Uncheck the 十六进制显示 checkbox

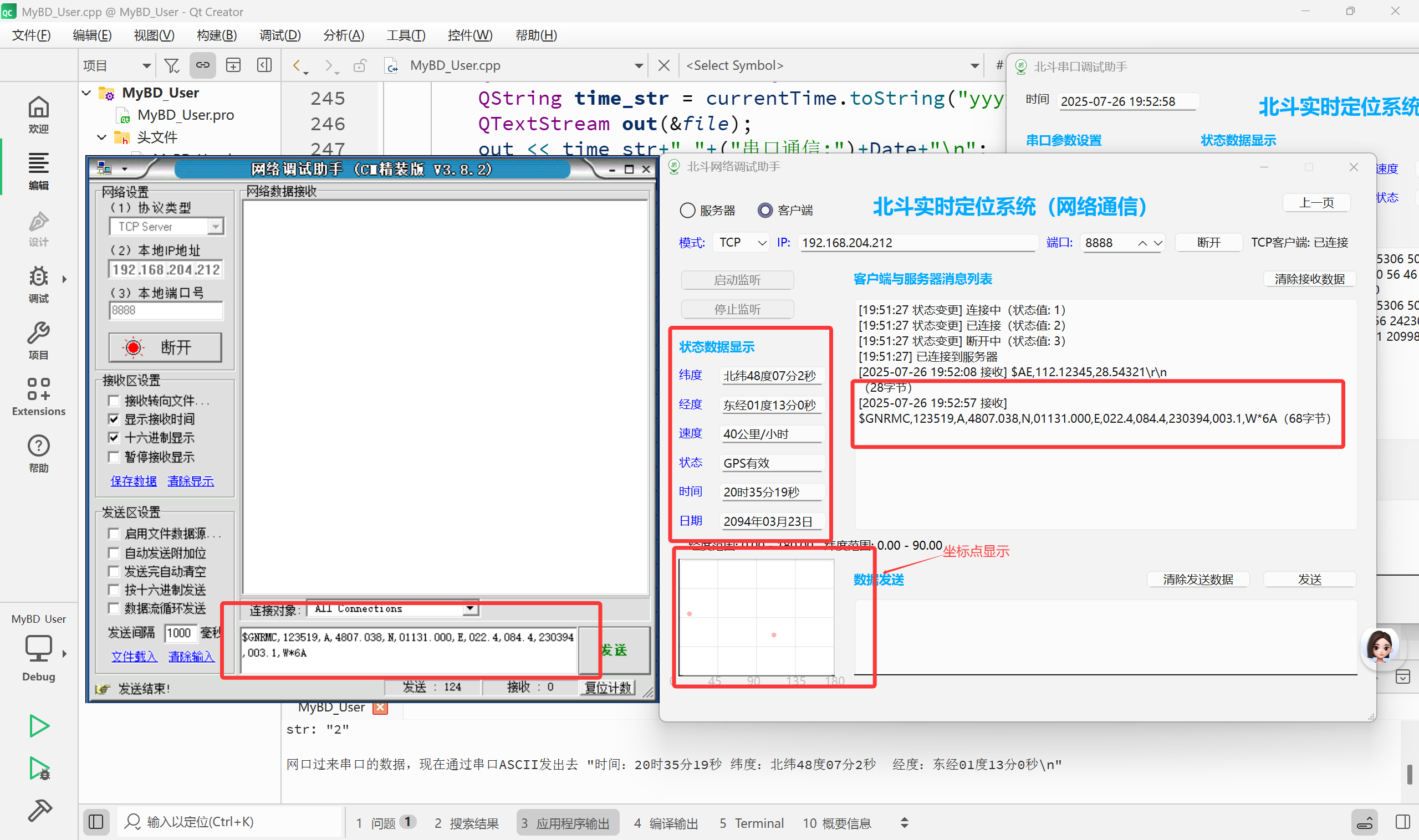pos(114,438)
